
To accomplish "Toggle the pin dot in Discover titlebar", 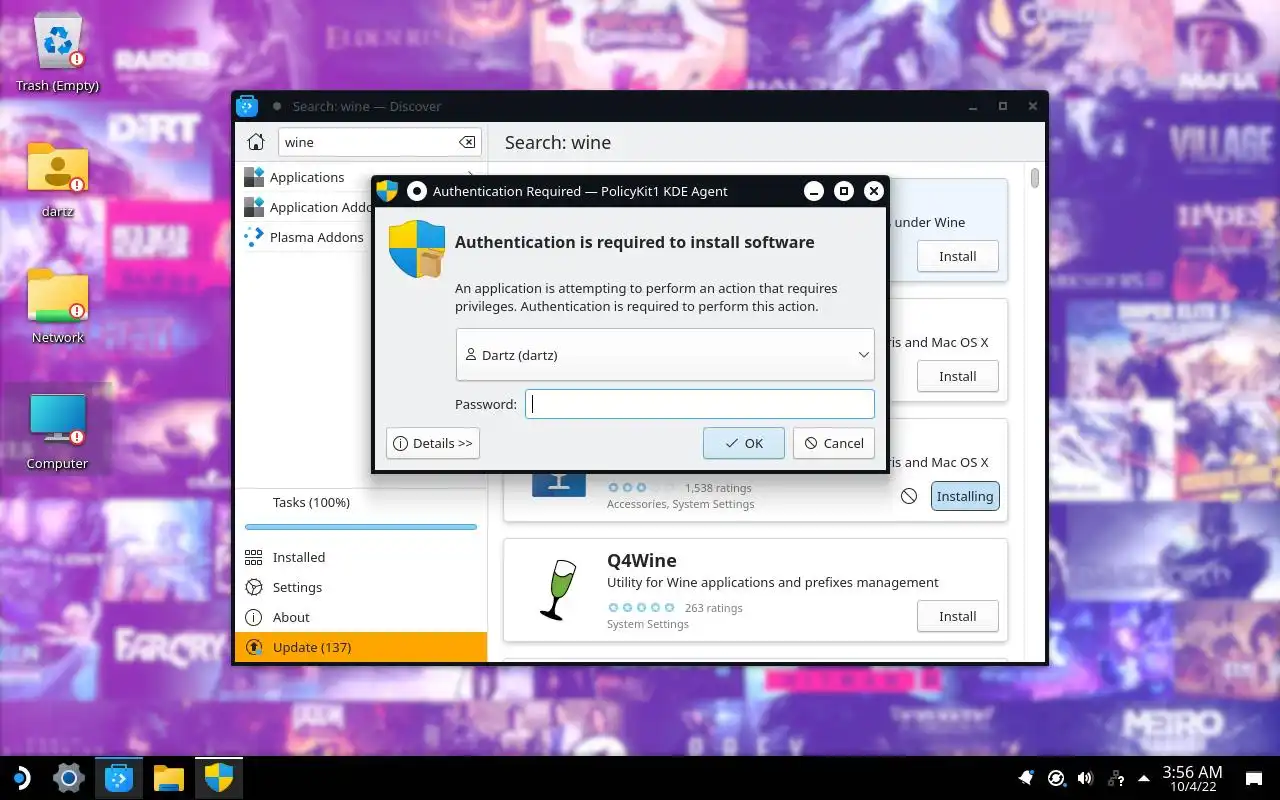I will [277, 106].
